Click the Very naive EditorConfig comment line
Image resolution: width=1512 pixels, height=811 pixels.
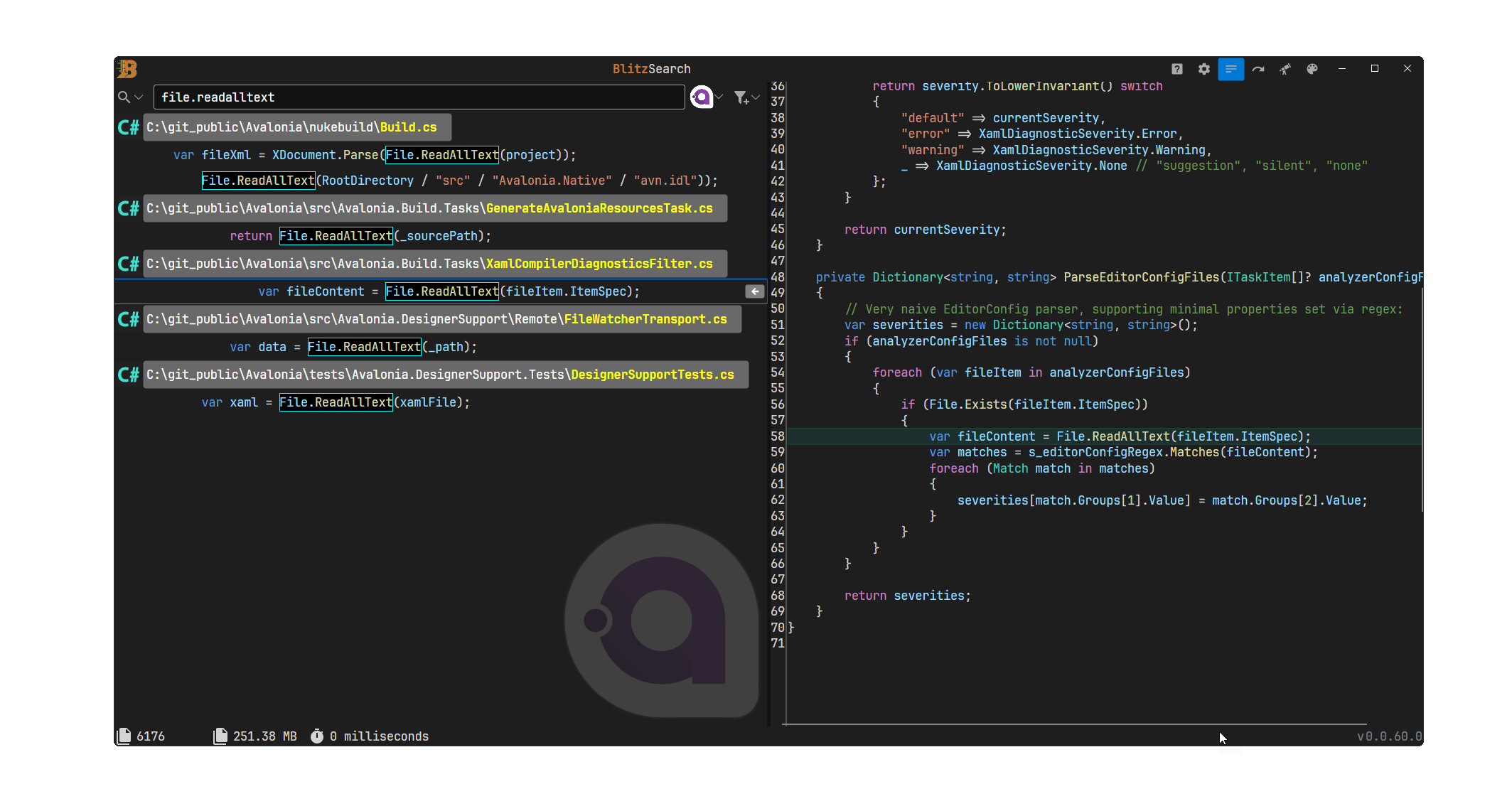coord(1124,309)
